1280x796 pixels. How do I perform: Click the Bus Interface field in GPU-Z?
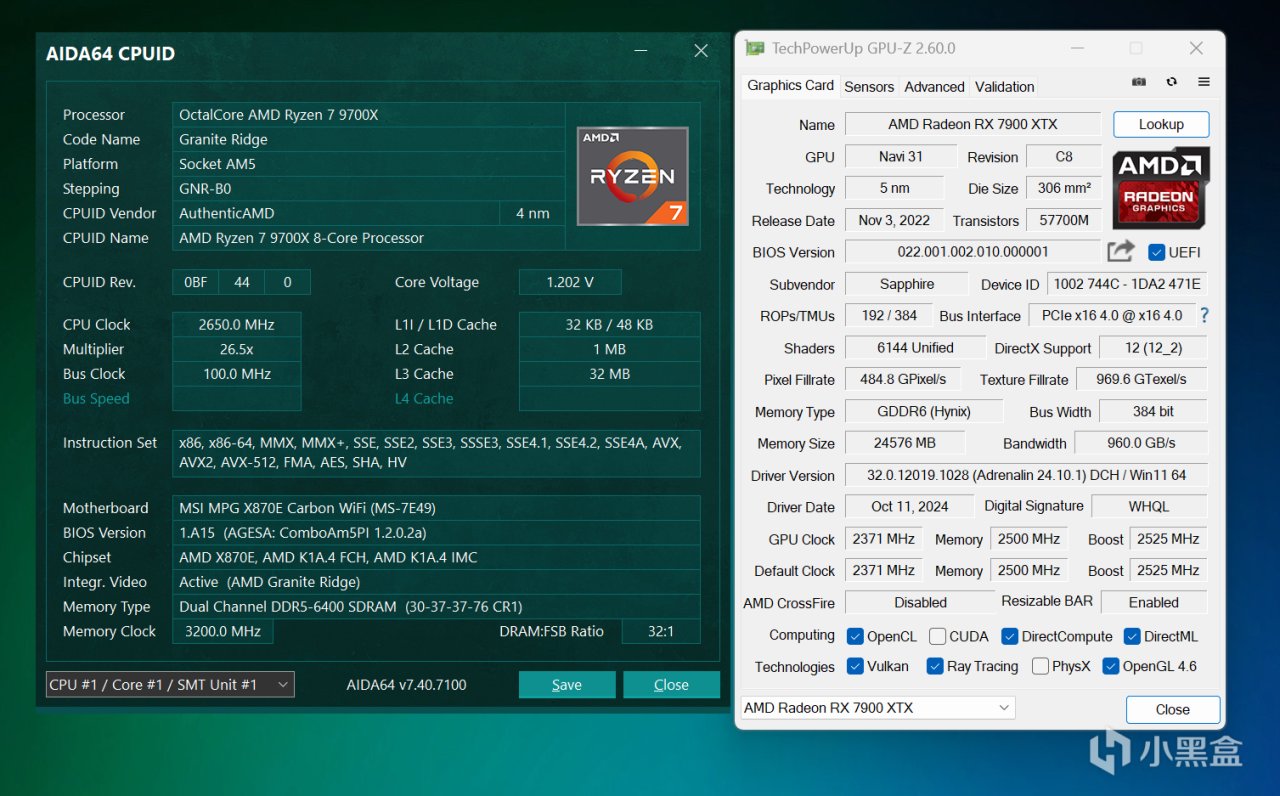[x=1111, y=315]
